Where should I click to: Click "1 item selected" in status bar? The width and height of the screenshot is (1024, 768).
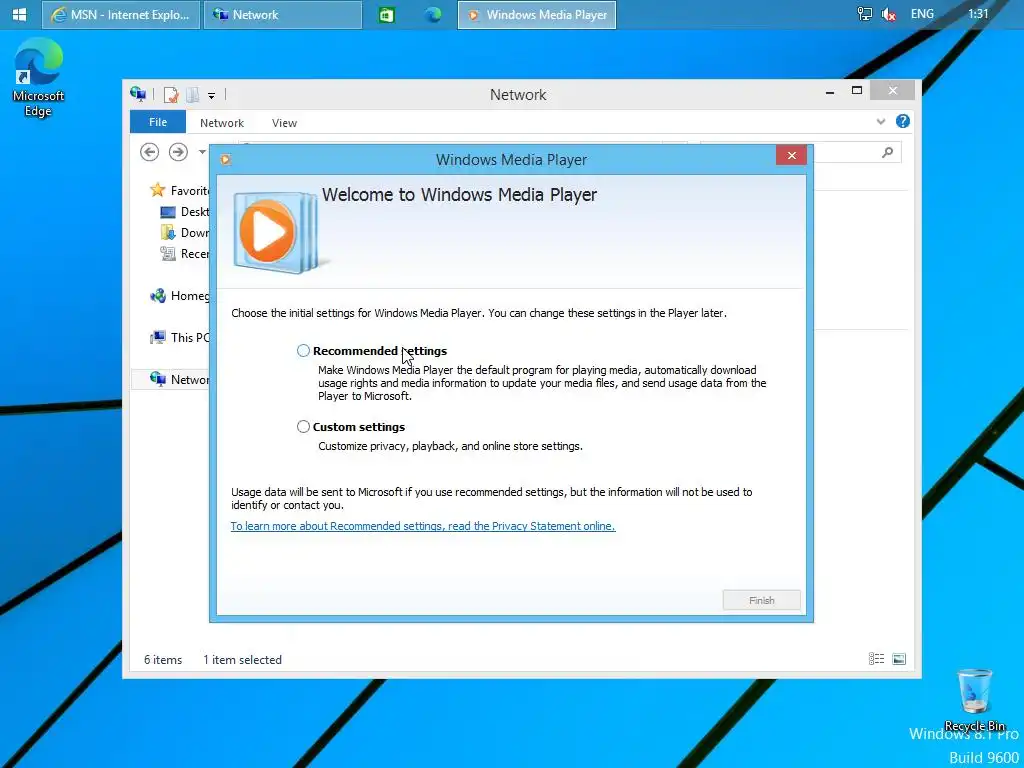coord(242,660)
